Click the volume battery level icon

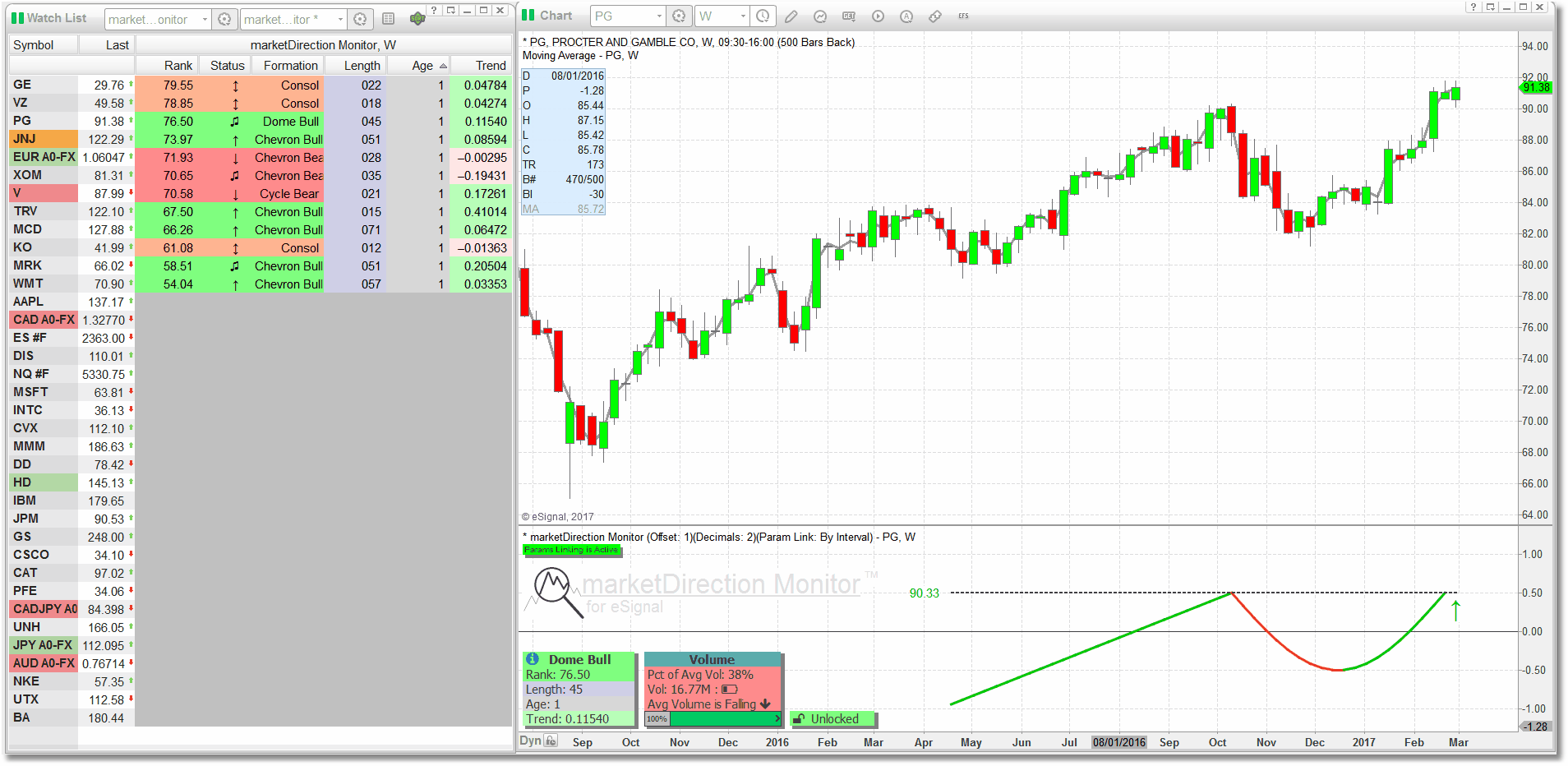click(729, 690)
